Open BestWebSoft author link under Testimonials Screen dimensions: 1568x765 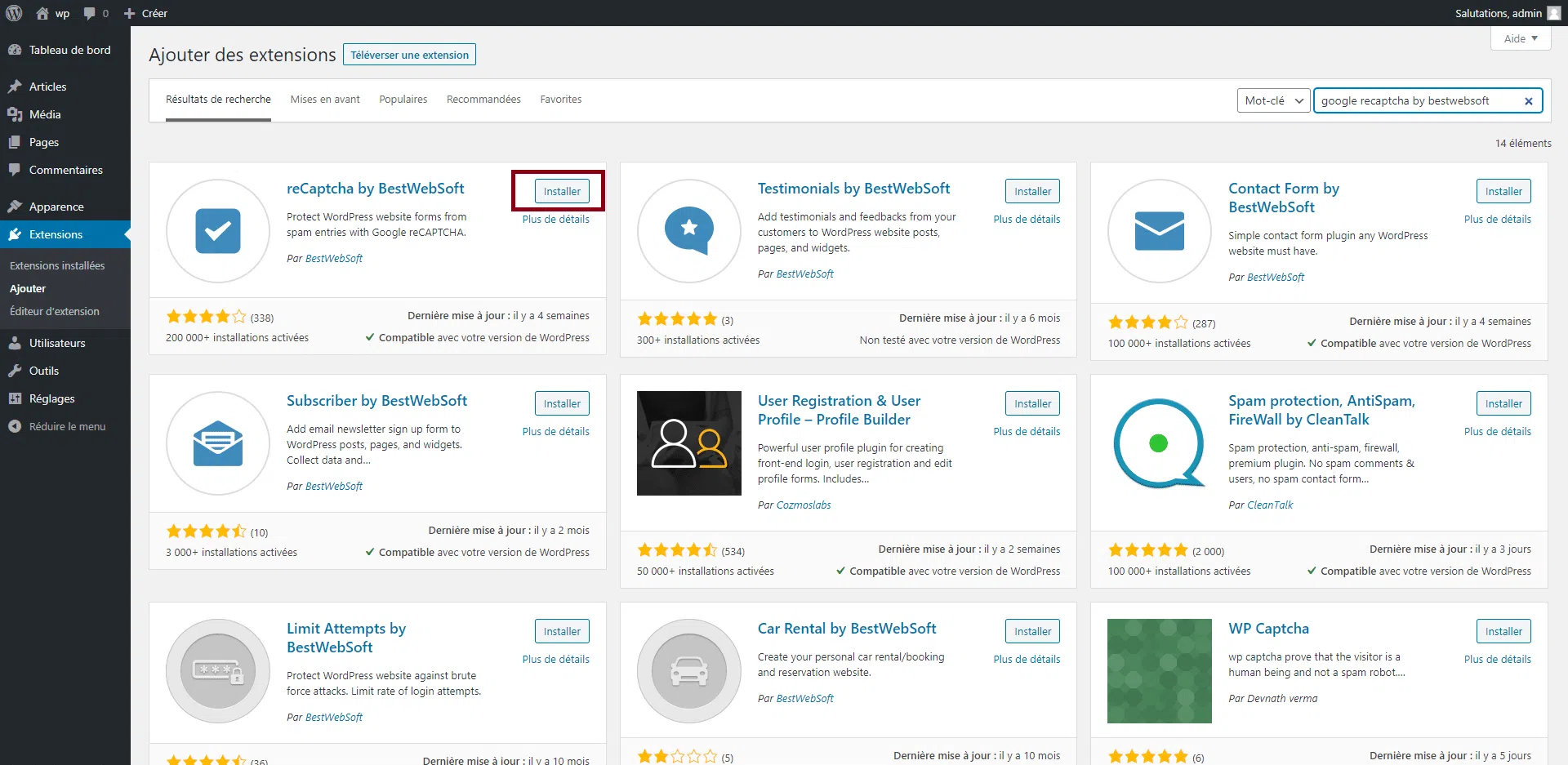pos(805,274)
